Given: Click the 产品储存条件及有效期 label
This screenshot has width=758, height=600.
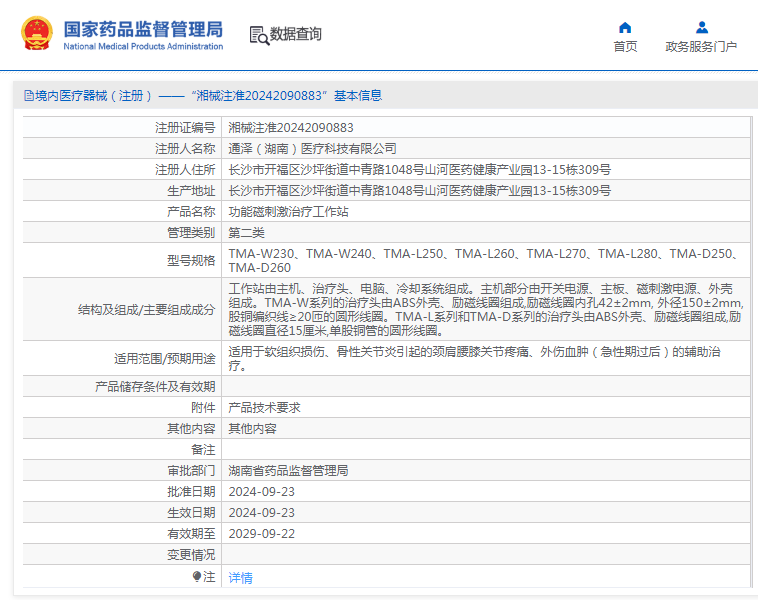Looking at the screenshot, I should pyautogui.click(x=155, y=386).
